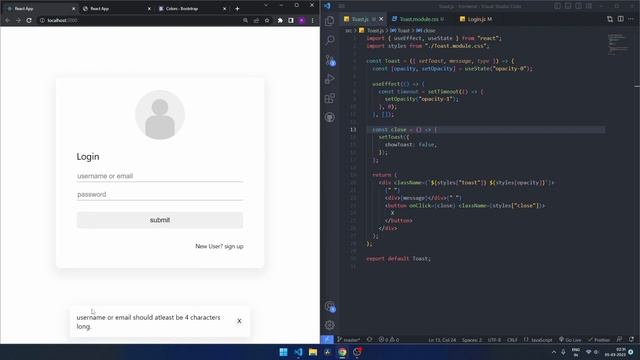The width and height of the screenshot is (640, 360).
Task: Open the Accounts menu in VS Code
Action: [330, 307]
